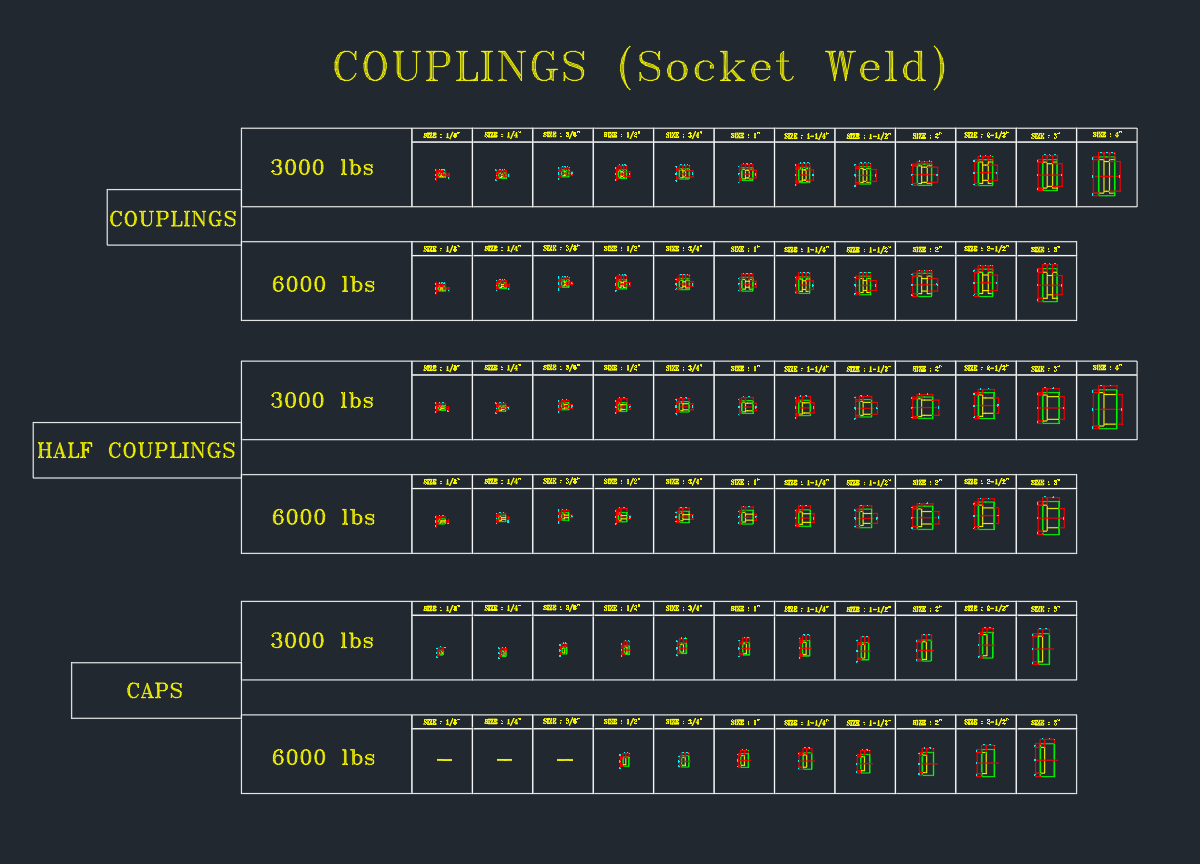The height and width of the screenshot is (864, 1200).
Task: Click the title text COUPLINGS (Socket Weld)
Action: tap(639, 67)
